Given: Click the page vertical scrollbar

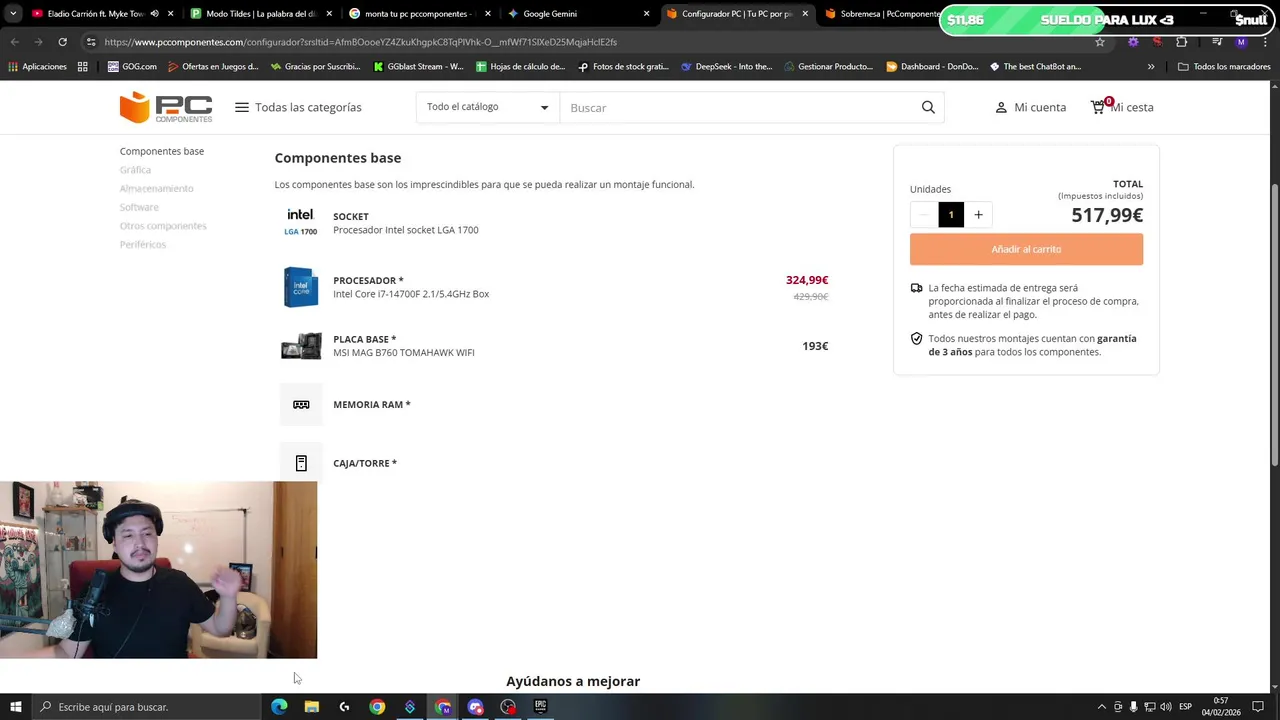Looking at the screenshot, I should tap(1274, 325).
